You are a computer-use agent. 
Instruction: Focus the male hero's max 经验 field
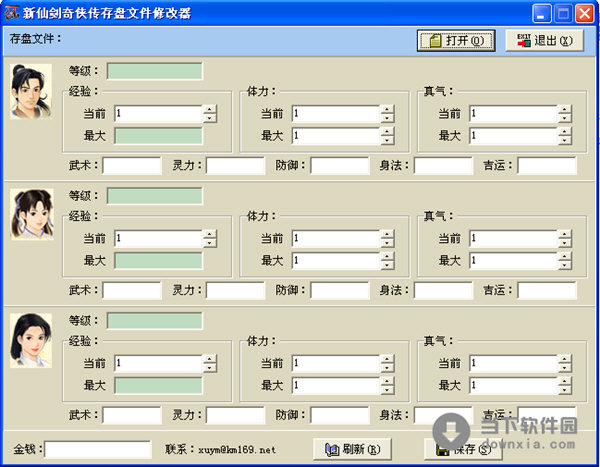[158, 136]
